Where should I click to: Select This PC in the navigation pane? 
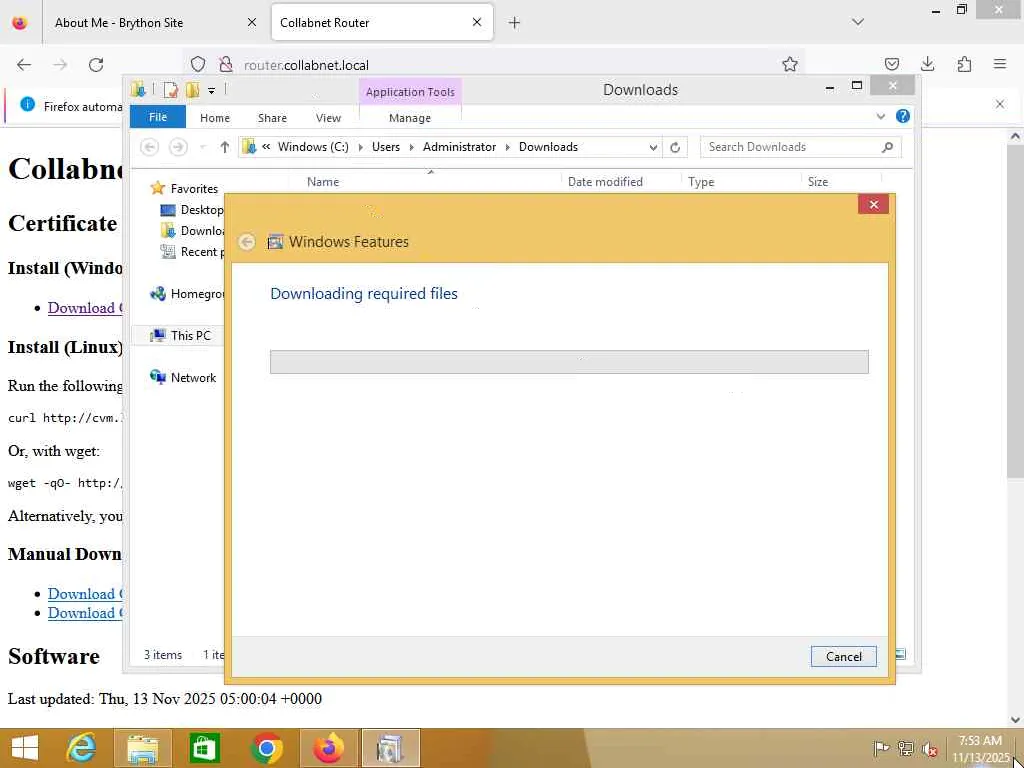click(x=190, y=336)
